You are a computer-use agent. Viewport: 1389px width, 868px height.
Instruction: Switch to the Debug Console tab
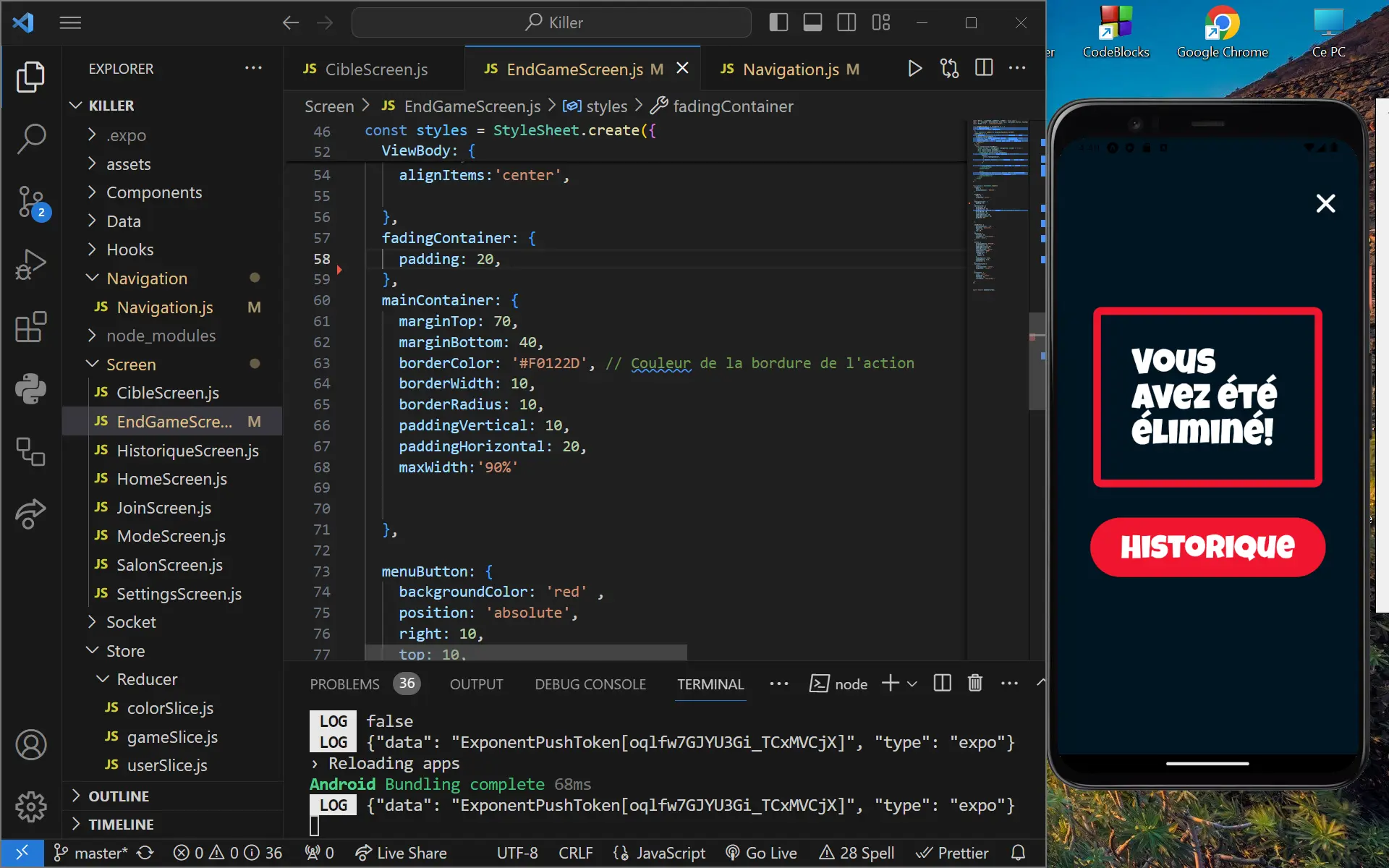(590, 683)
